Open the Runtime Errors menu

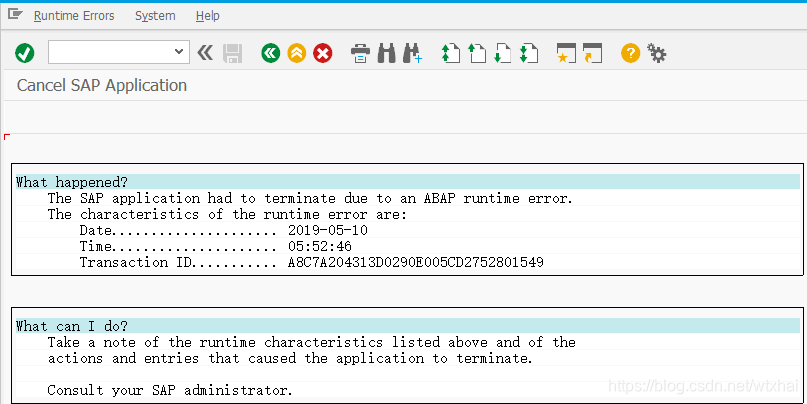(x=74, y=16)
